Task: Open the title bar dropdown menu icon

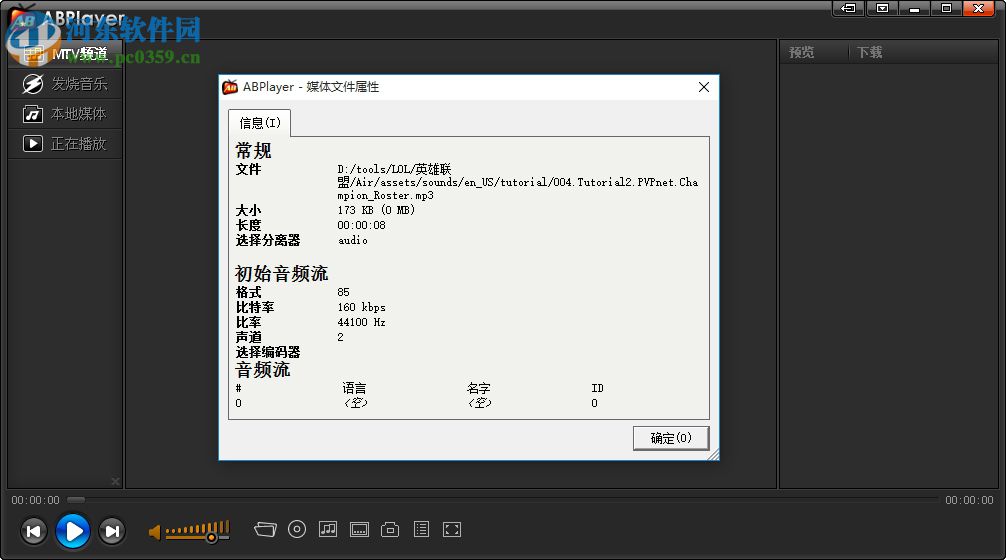Action: click(883, 8)
